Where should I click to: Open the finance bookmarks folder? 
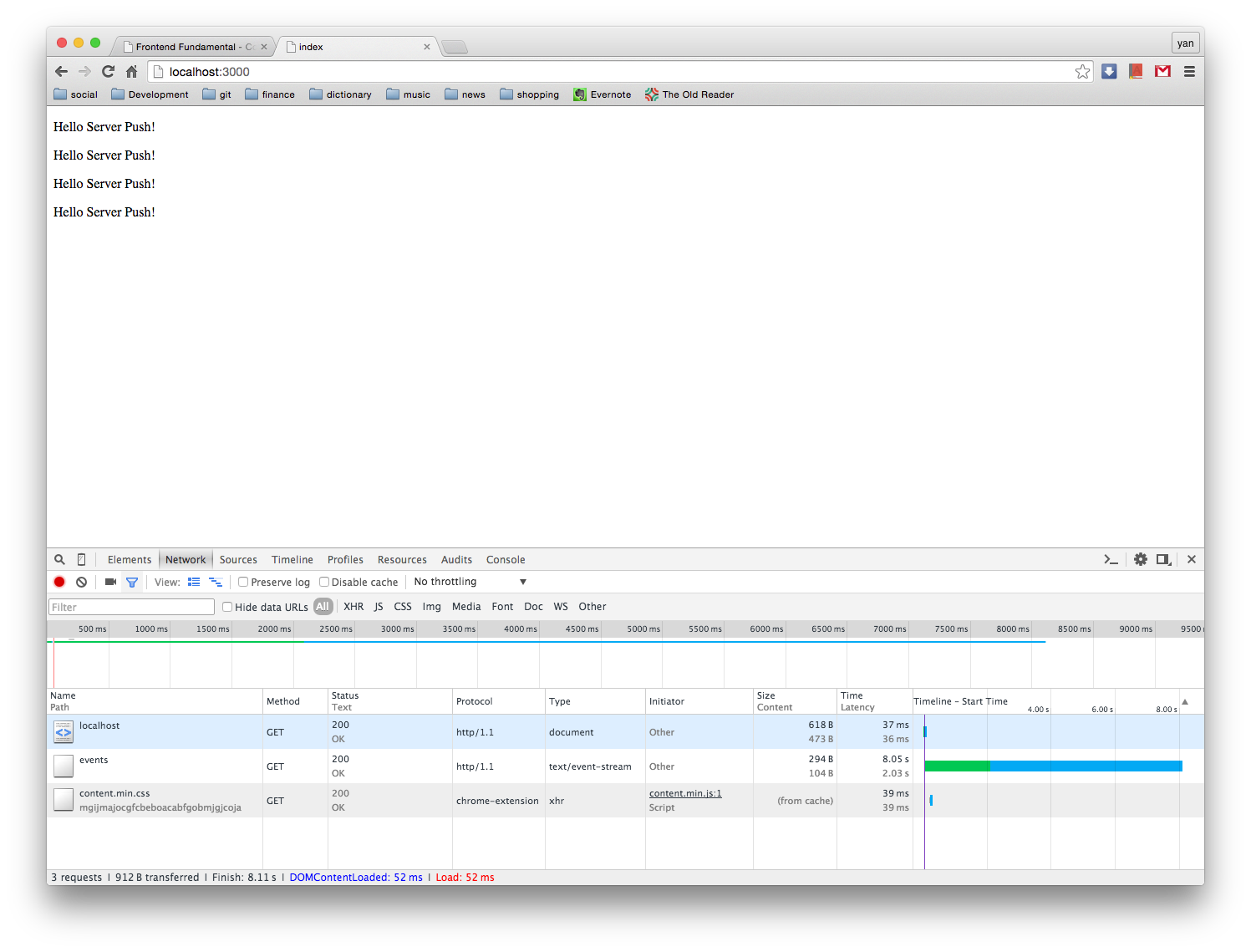[269, 94]
